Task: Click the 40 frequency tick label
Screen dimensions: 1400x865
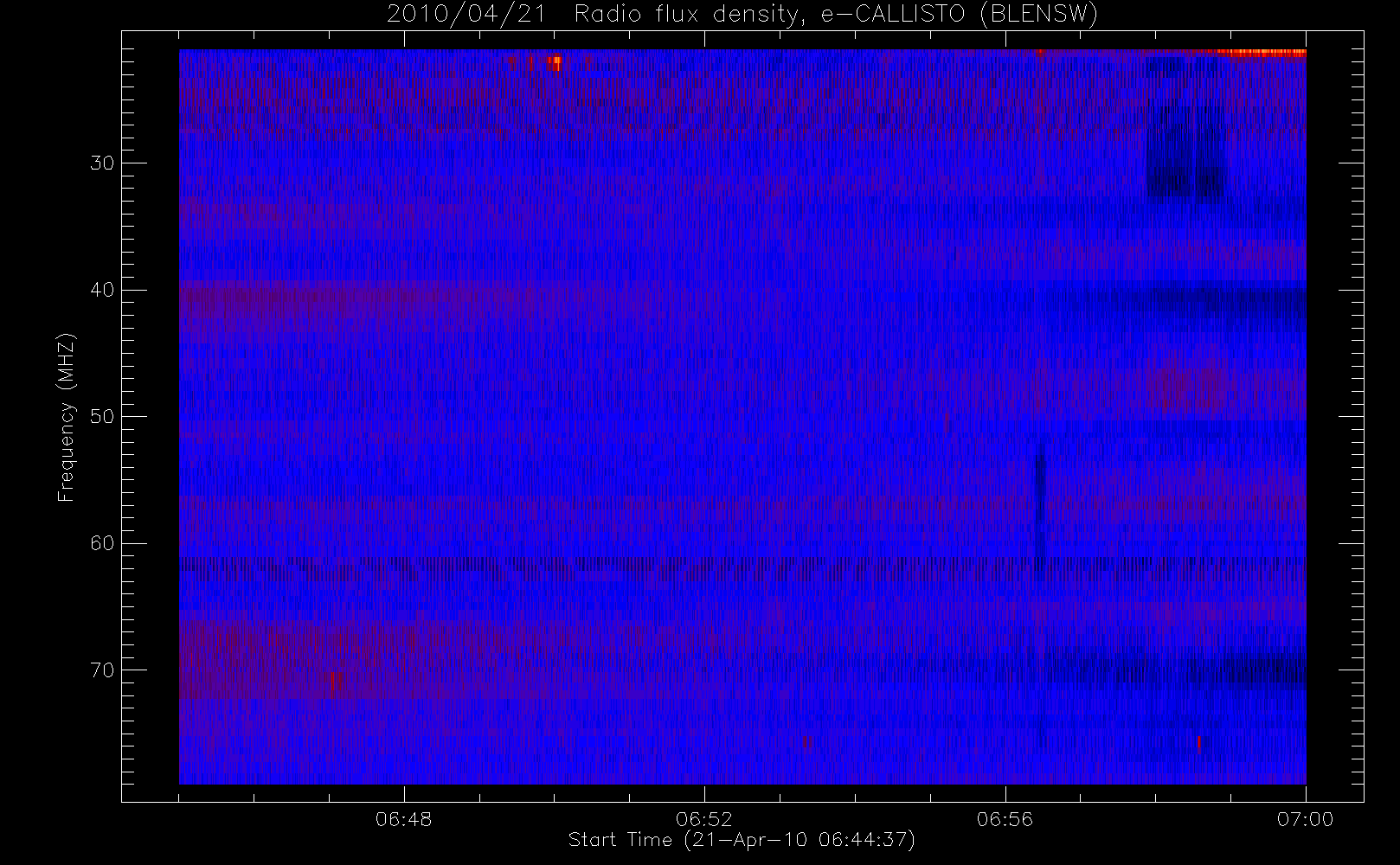Action: (x=102, y=290)
